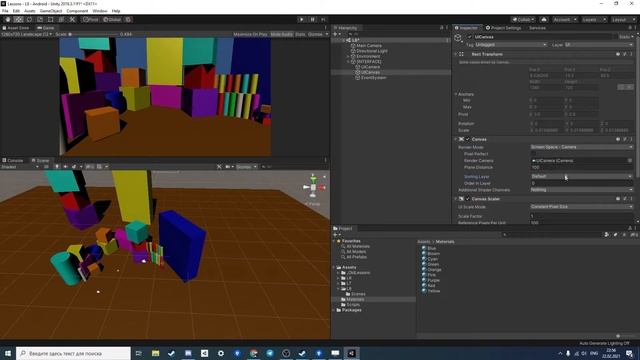This screenshot has height=360, width=640.
Task: Select UICamera in the Hierarchy
Action: [370, 67]
